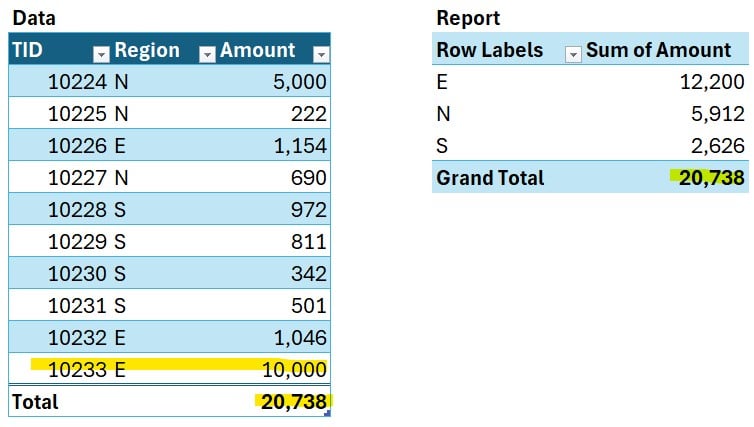Click the Total label in the data table
Screen dimensions: 754x427
(x=35, y=402)
